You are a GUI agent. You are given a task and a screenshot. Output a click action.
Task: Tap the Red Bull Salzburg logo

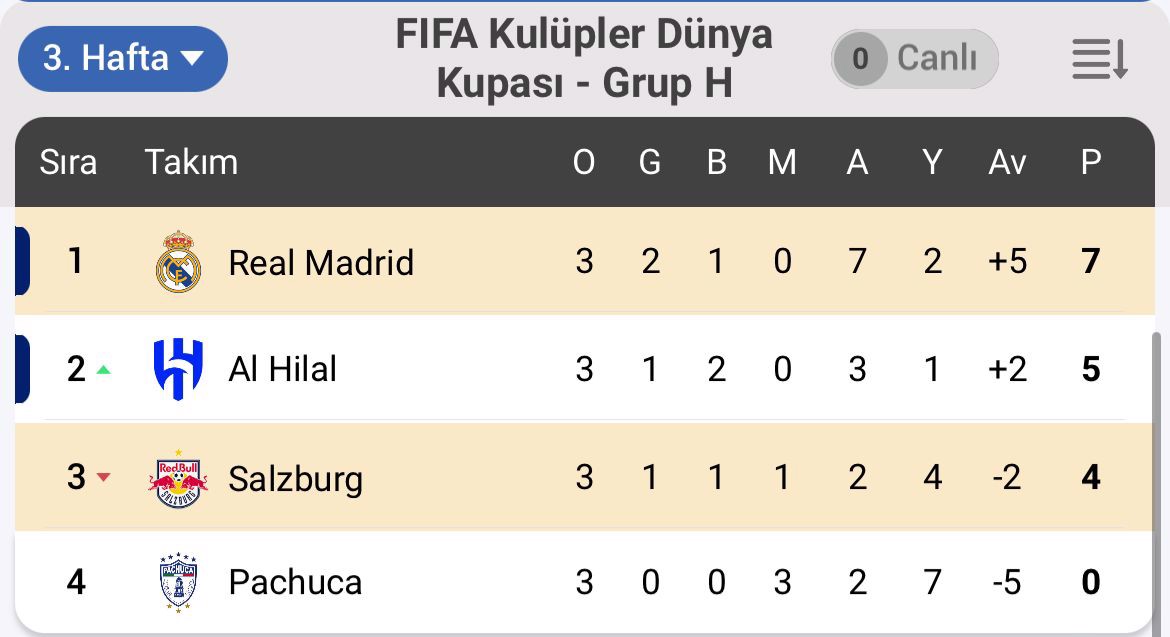178,478
